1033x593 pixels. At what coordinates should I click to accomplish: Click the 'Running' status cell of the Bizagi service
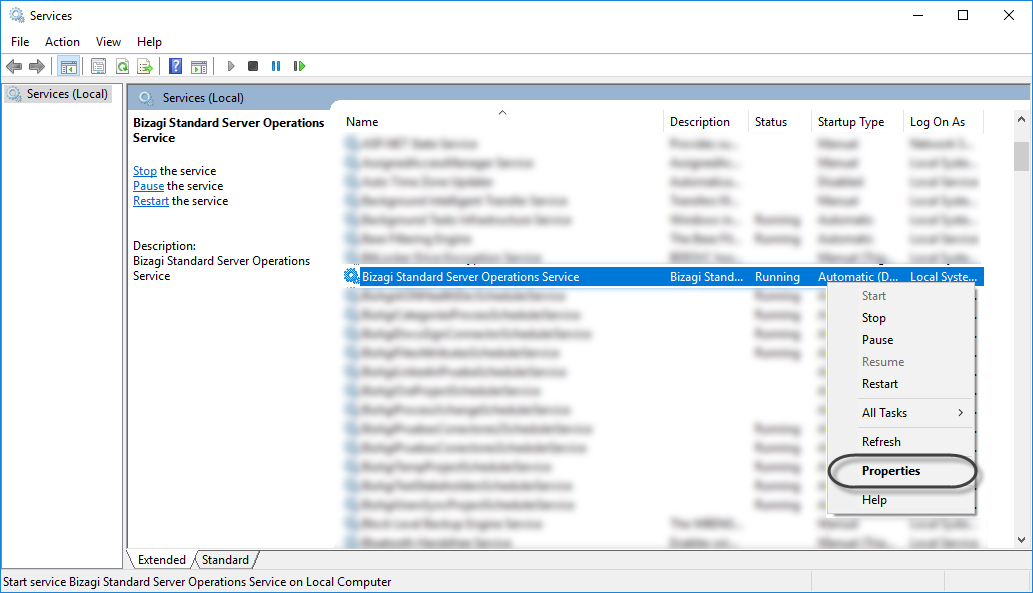pyautogui.click(x=777, y=277)
